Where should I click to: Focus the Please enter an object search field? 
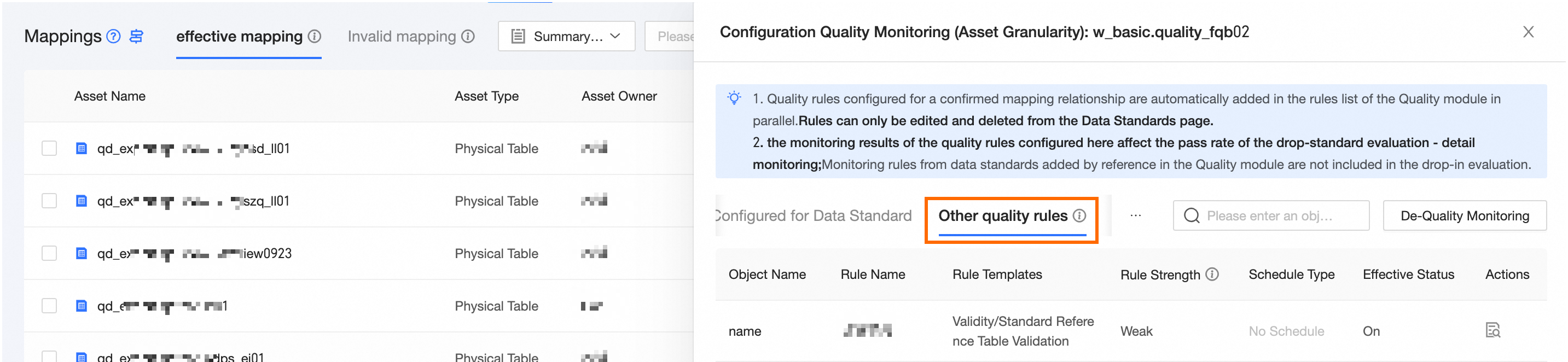1270,215
